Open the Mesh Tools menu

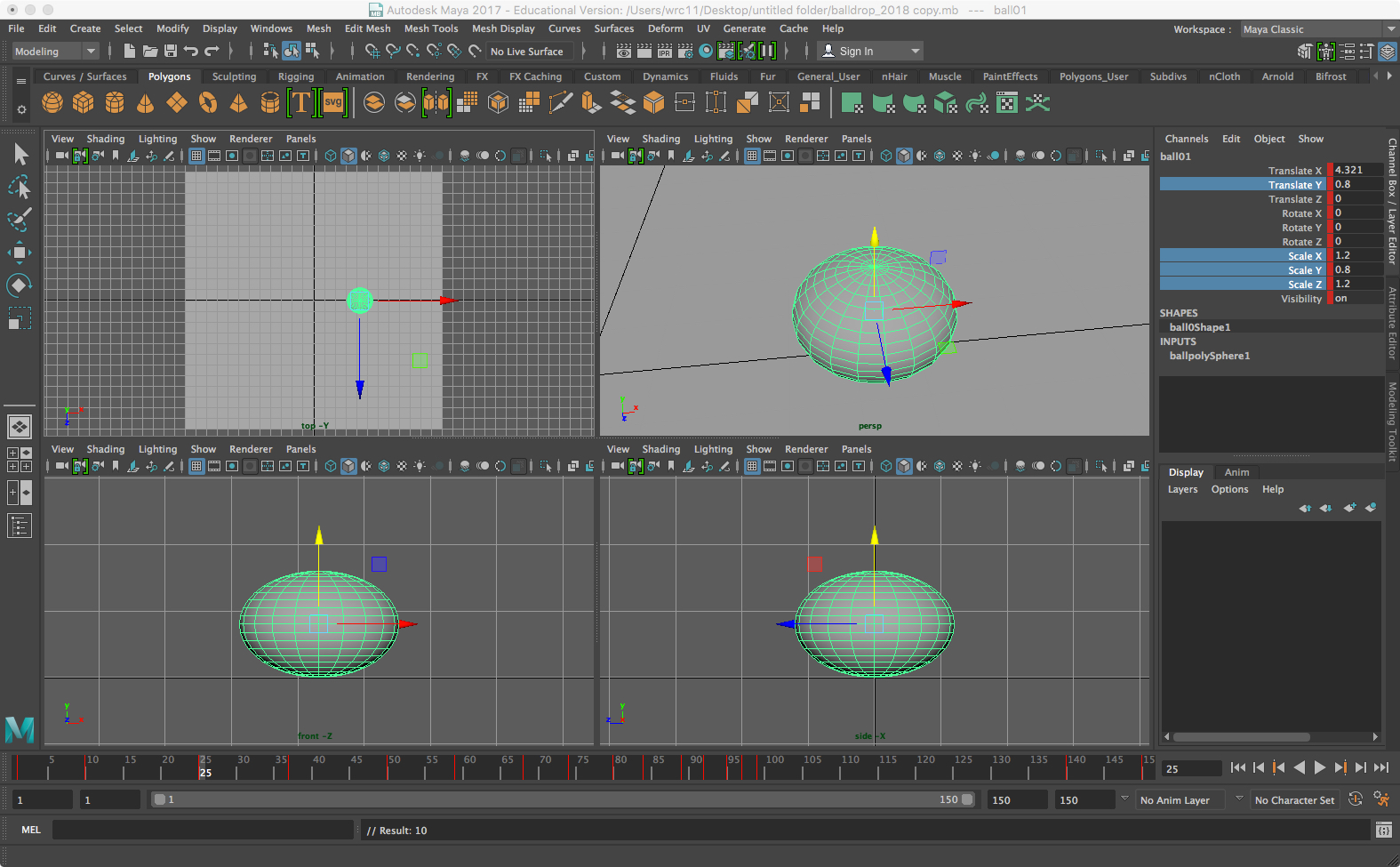tap(431, 28)
